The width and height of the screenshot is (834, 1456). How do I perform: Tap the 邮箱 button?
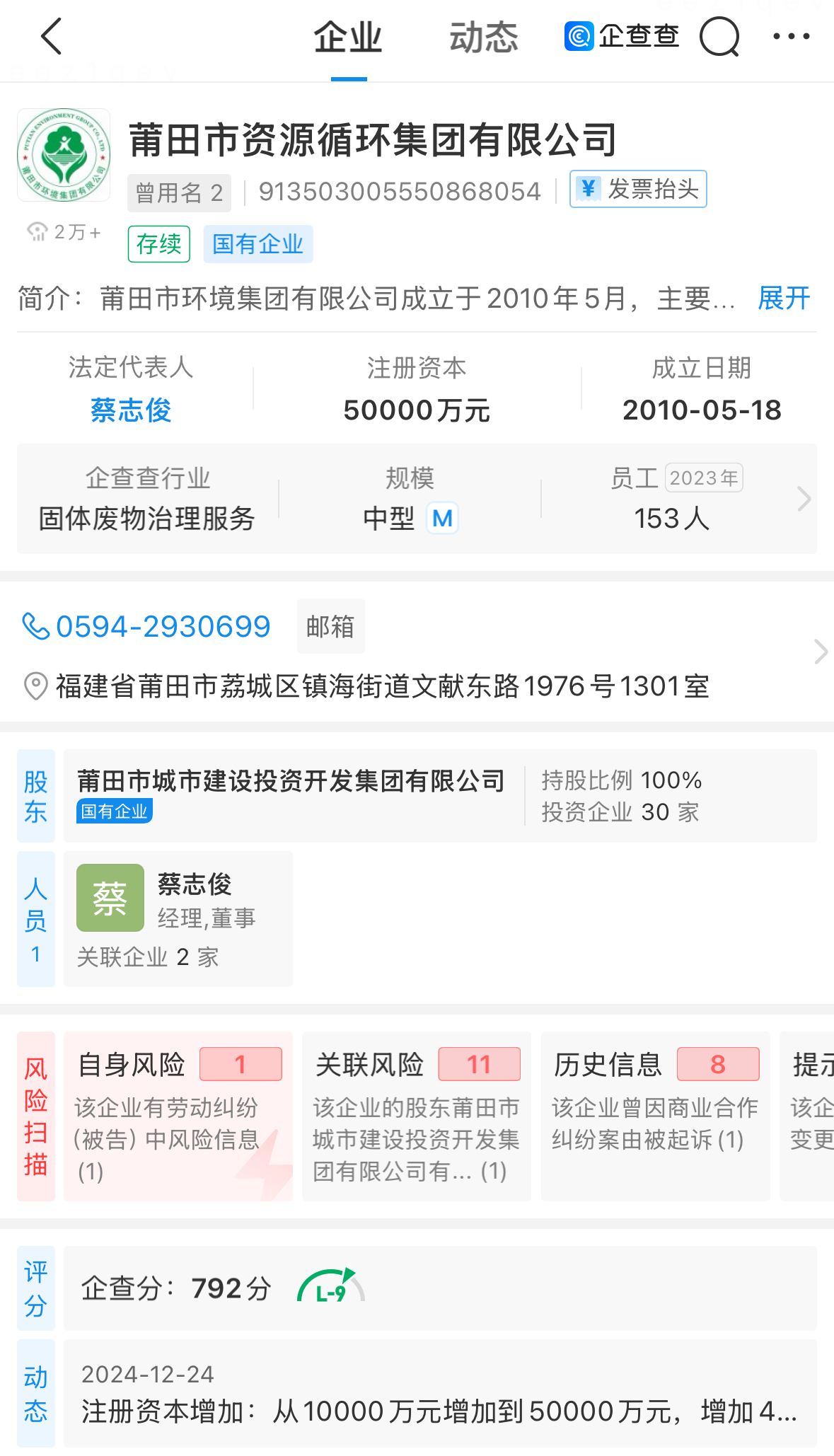coord(330,626)
